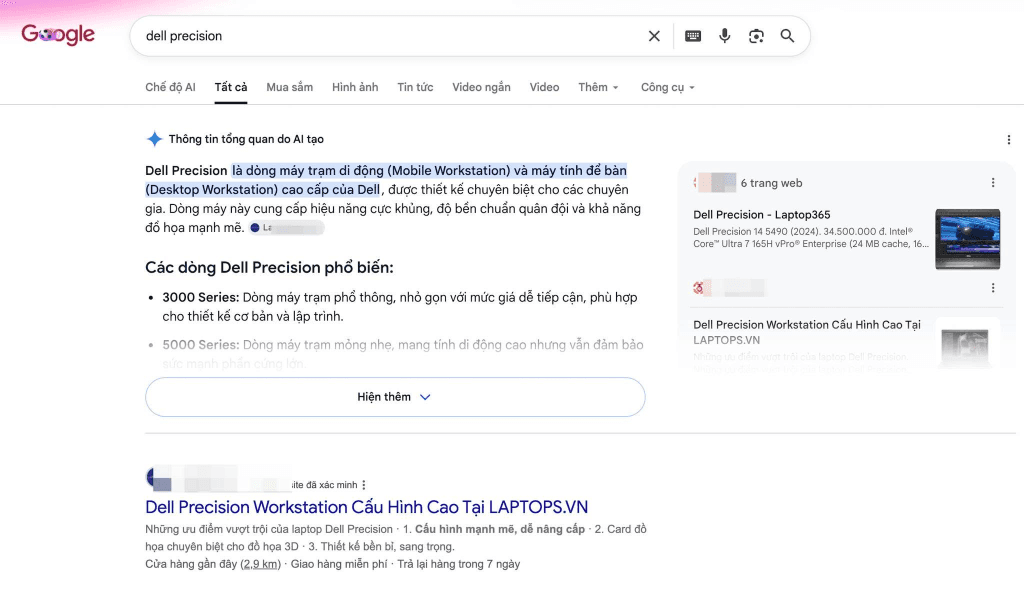Open three-dot menu beside 6 trang web
1024x593 pixels.
click(x=993, y=183)
